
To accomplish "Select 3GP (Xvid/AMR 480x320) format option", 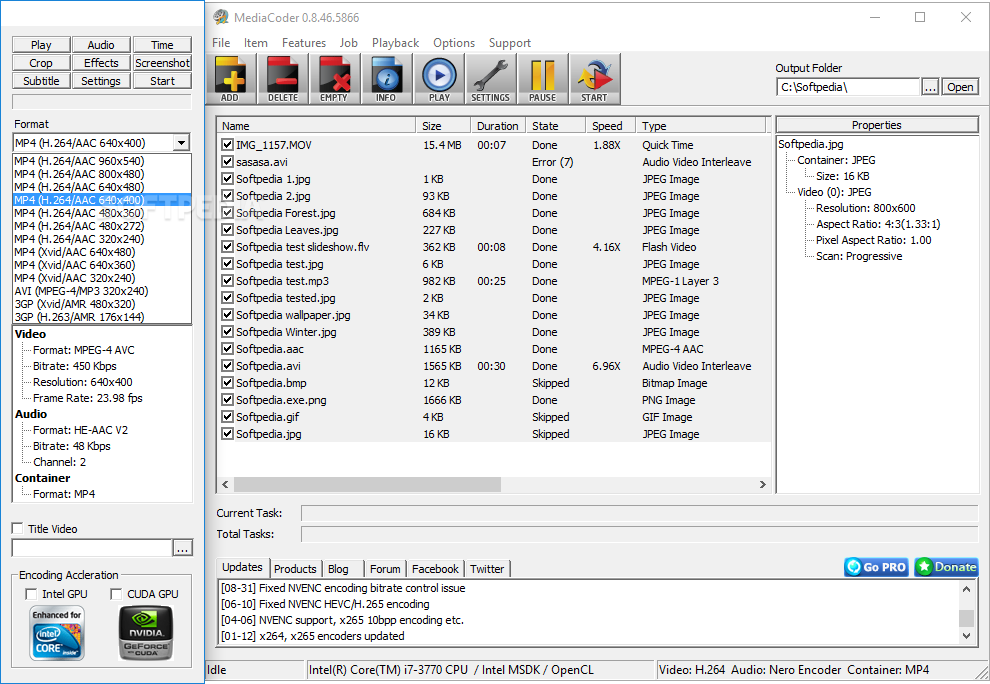I will tap(102, 304).
